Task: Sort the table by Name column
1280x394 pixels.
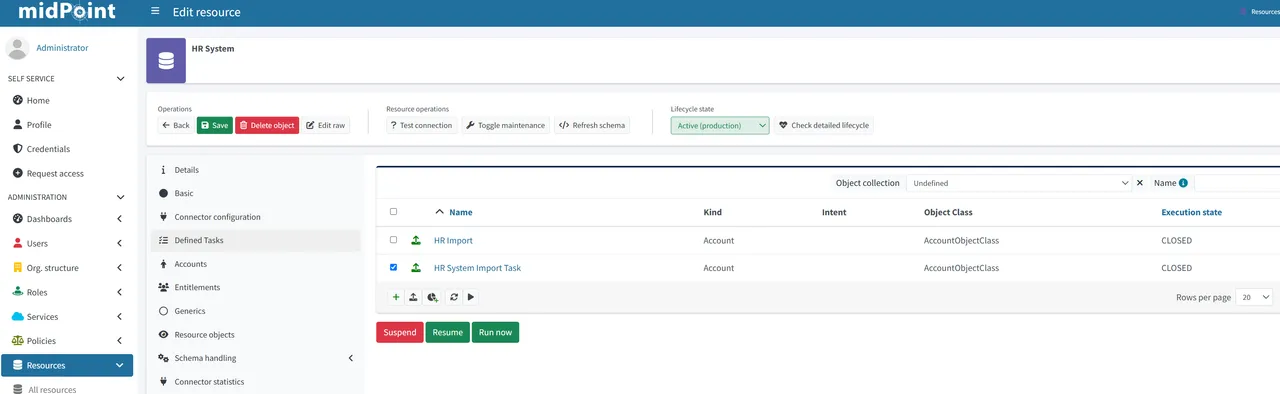Action: click(x=461, y=212)
